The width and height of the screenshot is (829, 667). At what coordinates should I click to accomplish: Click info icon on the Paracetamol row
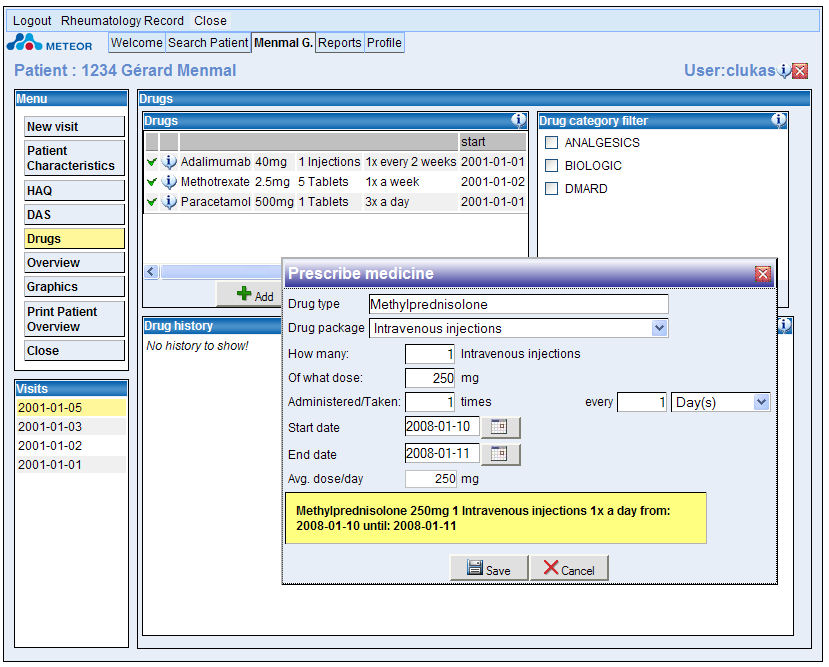[x=169, y=202]
